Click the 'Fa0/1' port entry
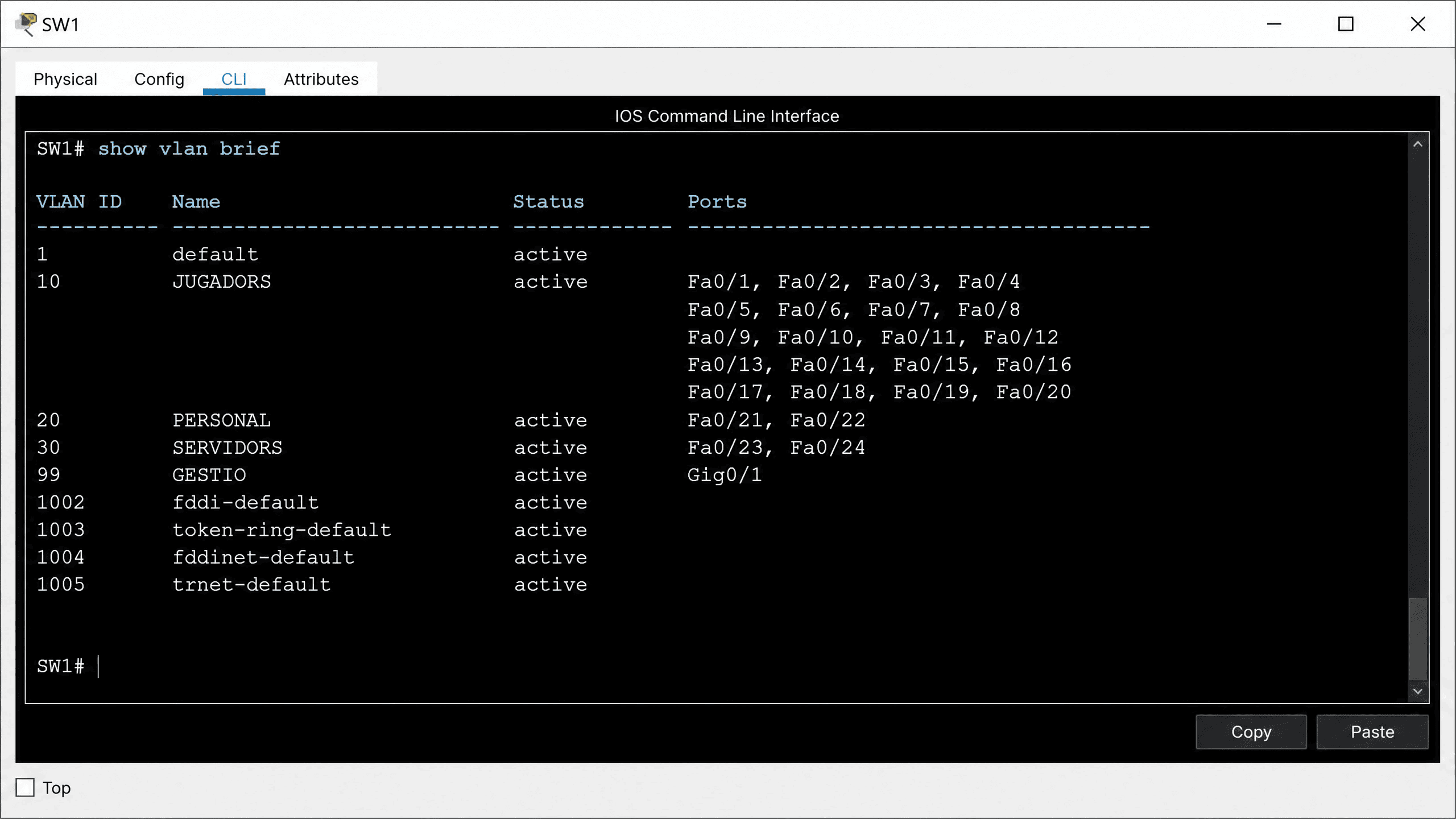 [x=719, y=282]
